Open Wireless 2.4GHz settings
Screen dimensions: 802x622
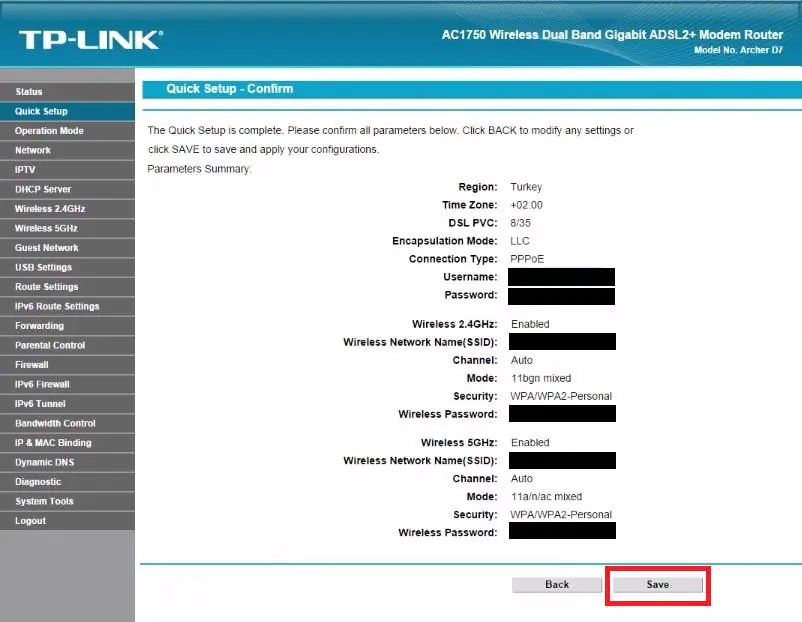coord(51,208)
